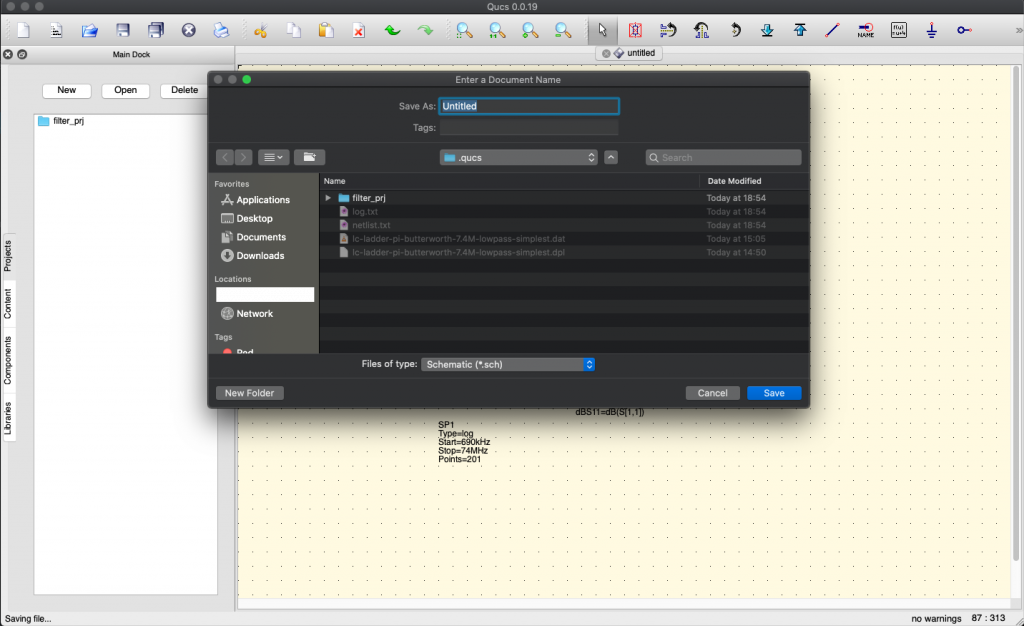Close the untitled tab via its X
1024x626 pixels.
(606, 54)
